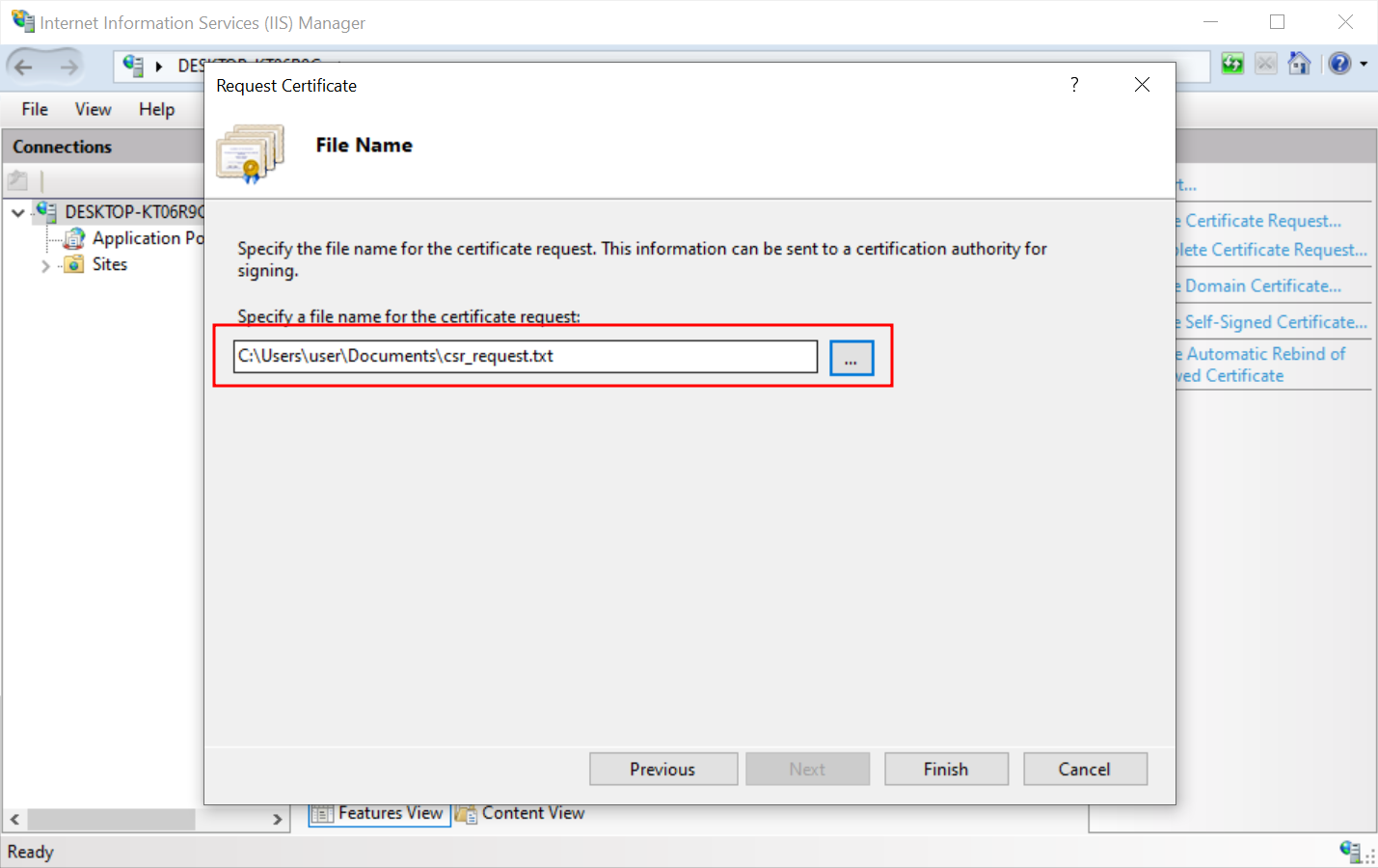Select Application Pools in the Connections tree
This screenshot has width=1378, height=868.
coord(149,238)
